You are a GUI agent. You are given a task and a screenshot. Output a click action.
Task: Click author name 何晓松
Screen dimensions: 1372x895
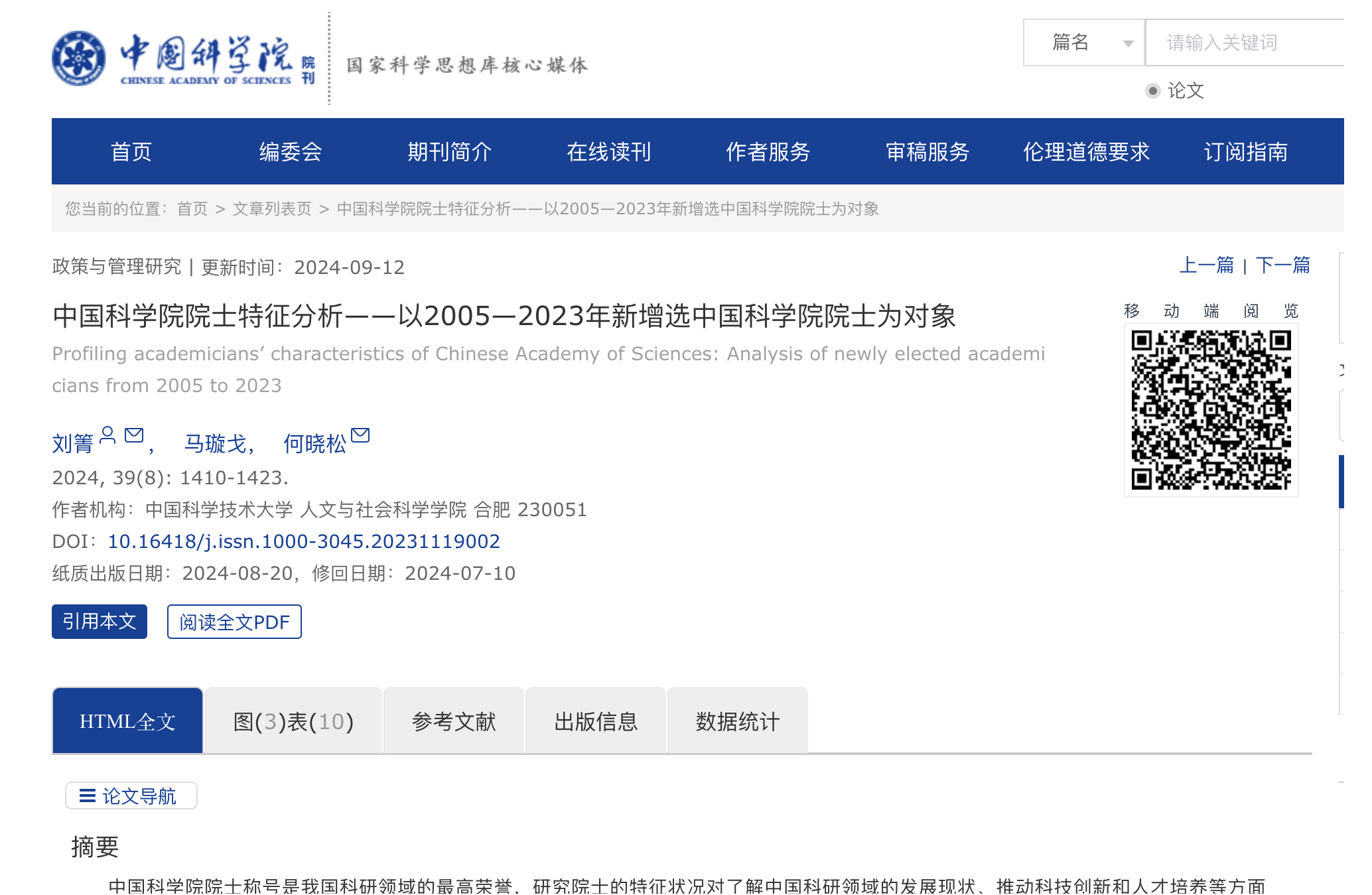(x=314, y=443)
